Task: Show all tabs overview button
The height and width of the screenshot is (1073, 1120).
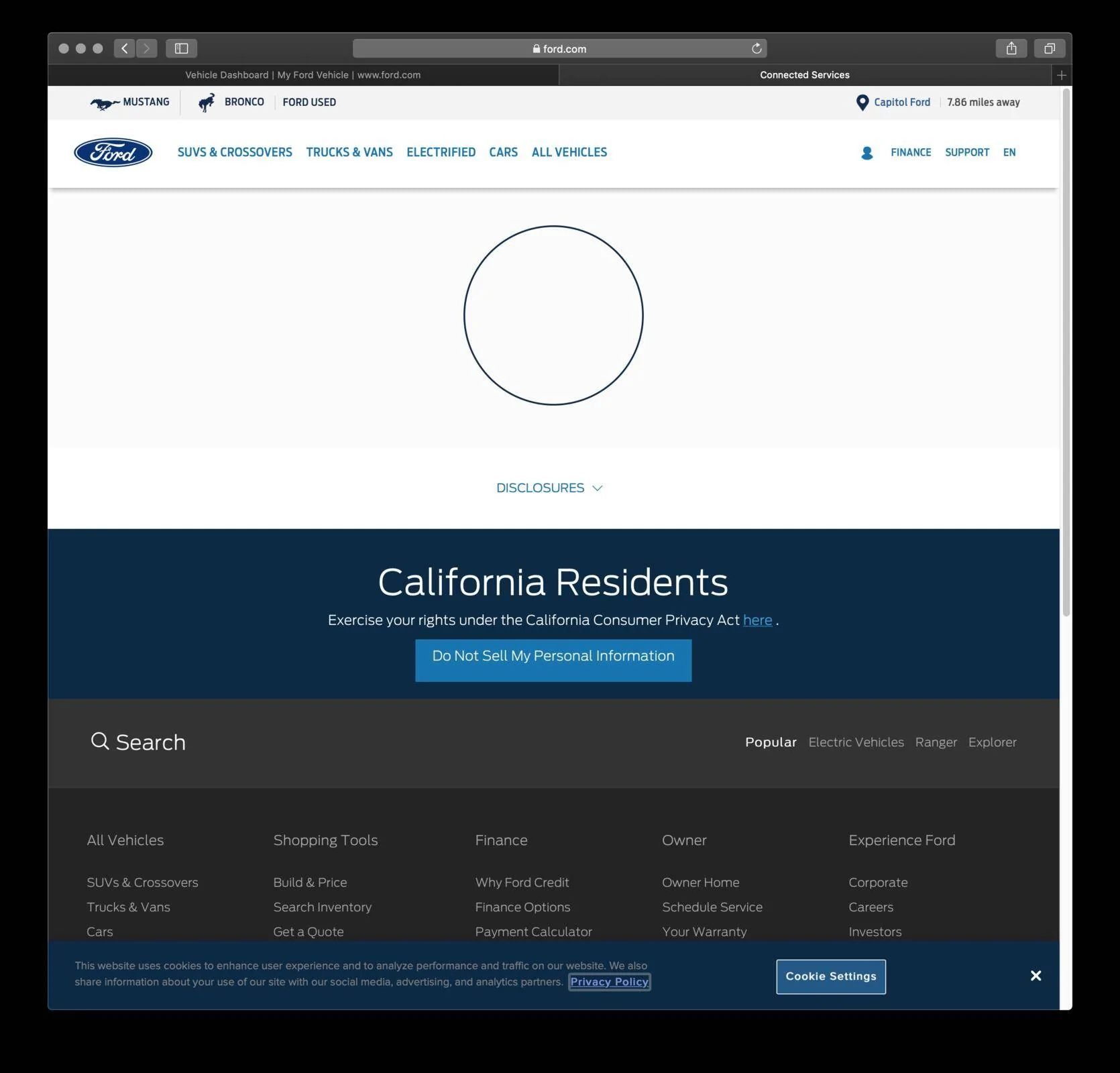Action: [x=1050, y=48]
